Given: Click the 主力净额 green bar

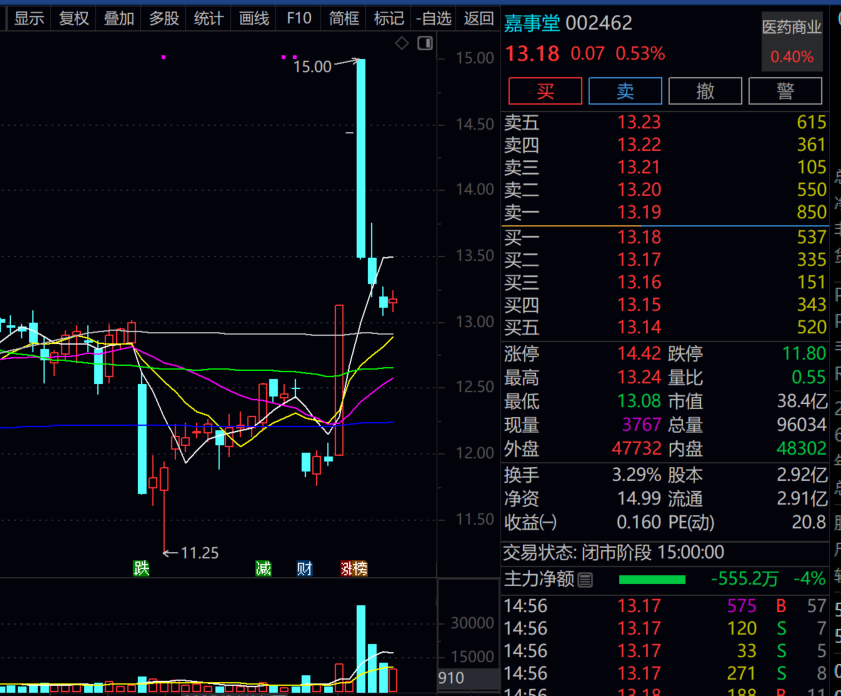Looking at the screenshot, I should [652, 580].
